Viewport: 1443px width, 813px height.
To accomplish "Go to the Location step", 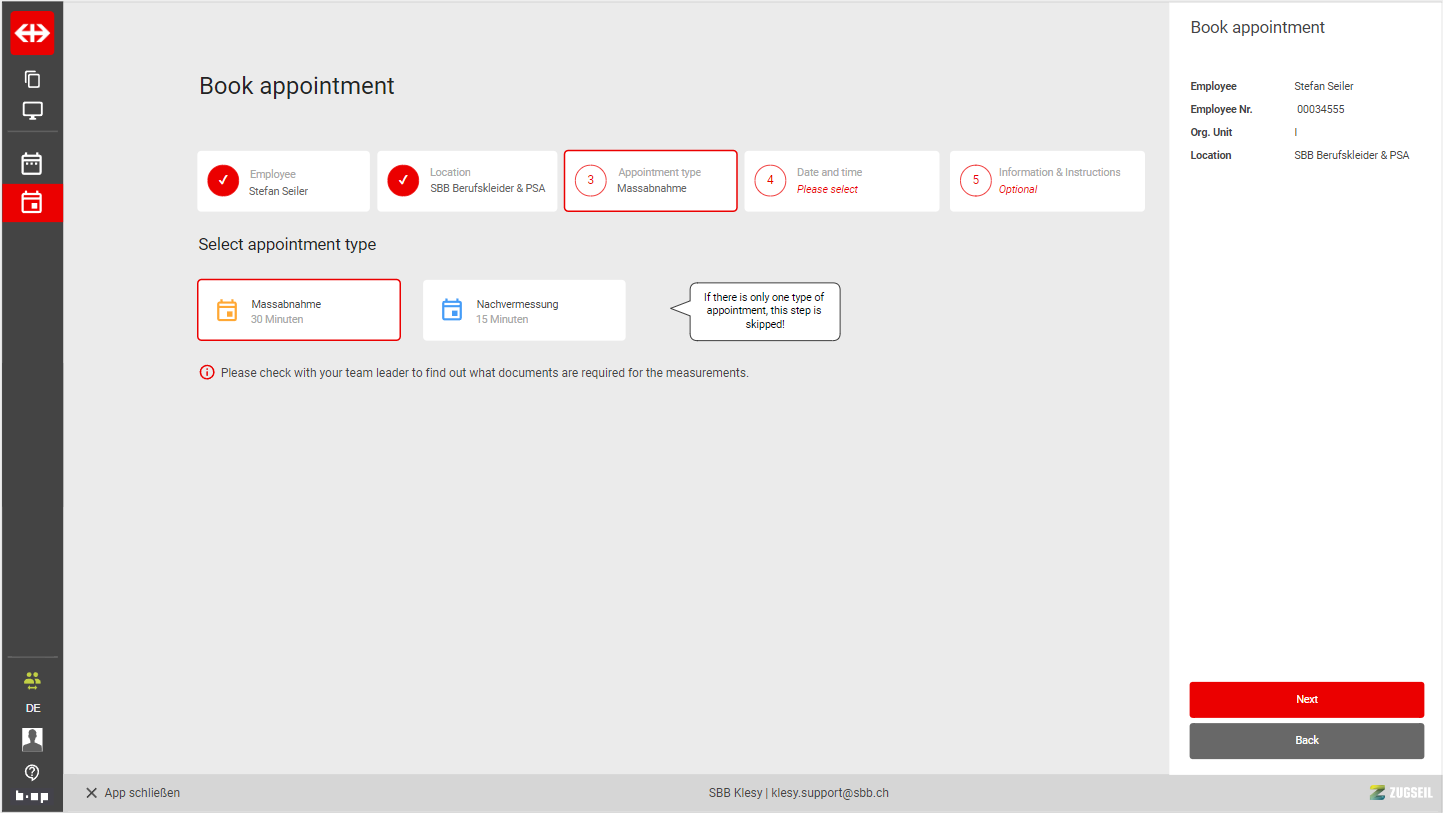I will click(467, 181).
